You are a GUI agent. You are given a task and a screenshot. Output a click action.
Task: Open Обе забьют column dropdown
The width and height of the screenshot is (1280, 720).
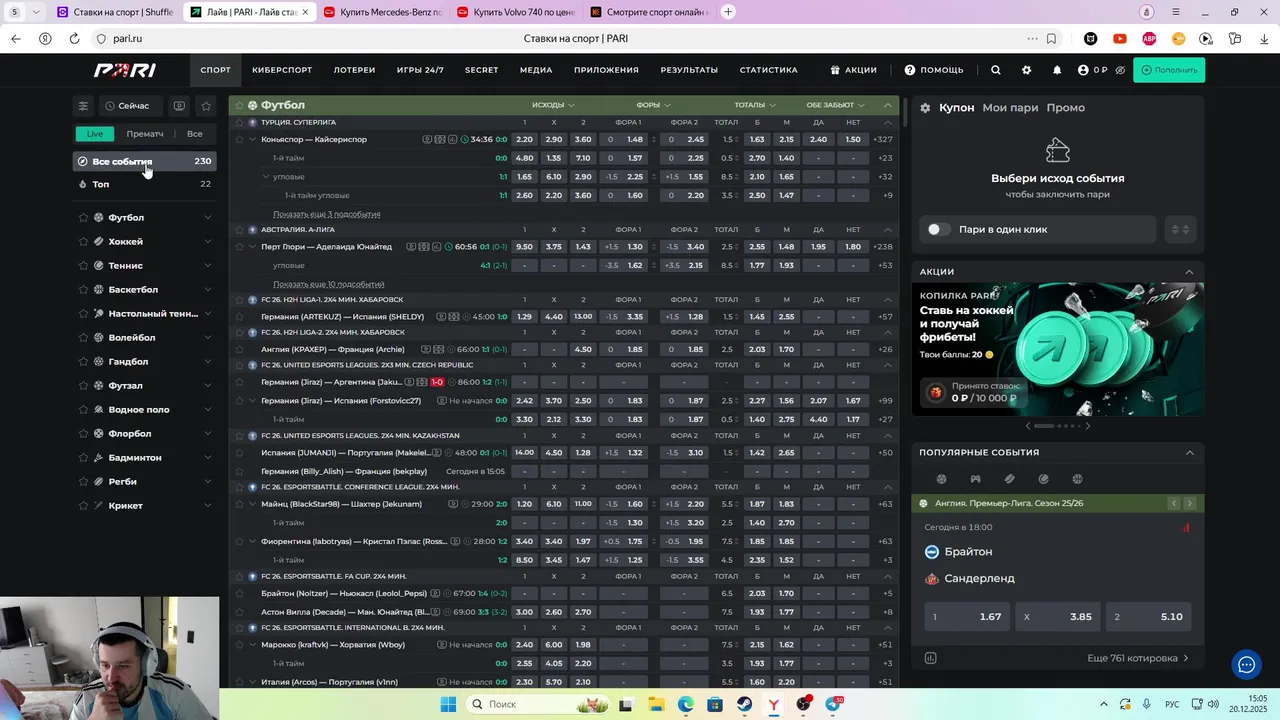coord(836,105)
